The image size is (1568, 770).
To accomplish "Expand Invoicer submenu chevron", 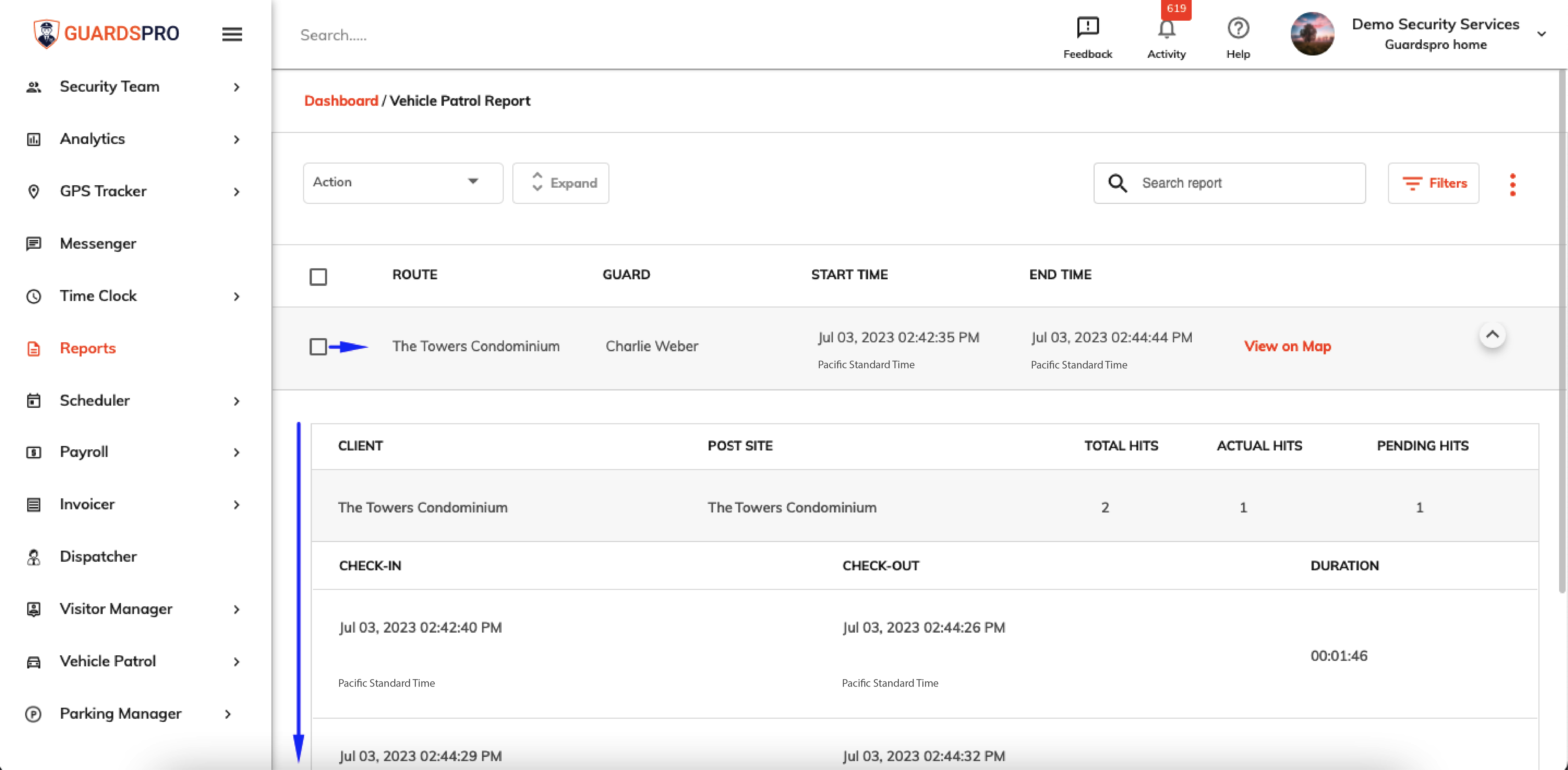I will coord(237,505).
